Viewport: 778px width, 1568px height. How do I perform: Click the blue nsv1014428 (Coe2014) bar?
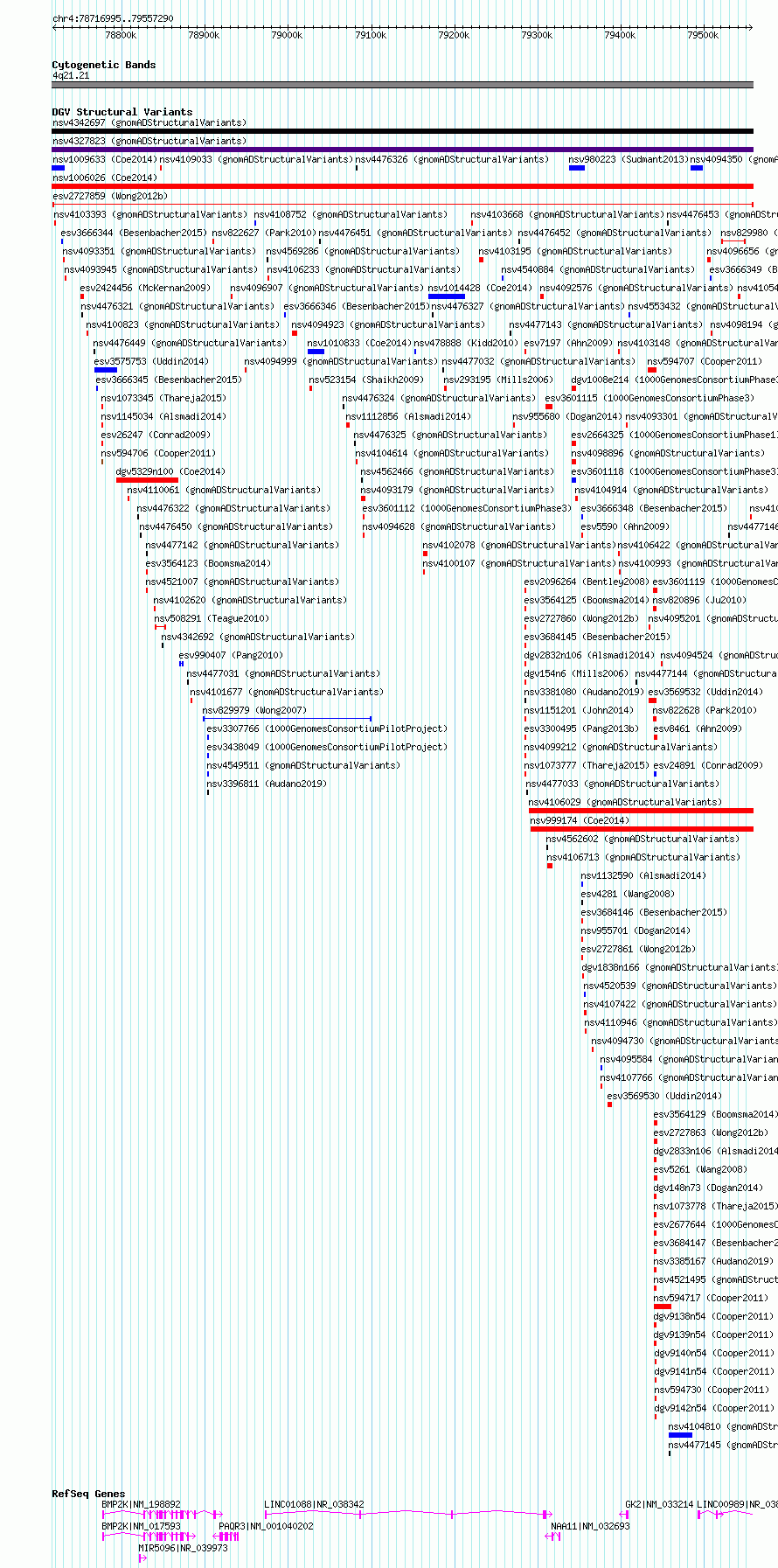coord(446,296)
